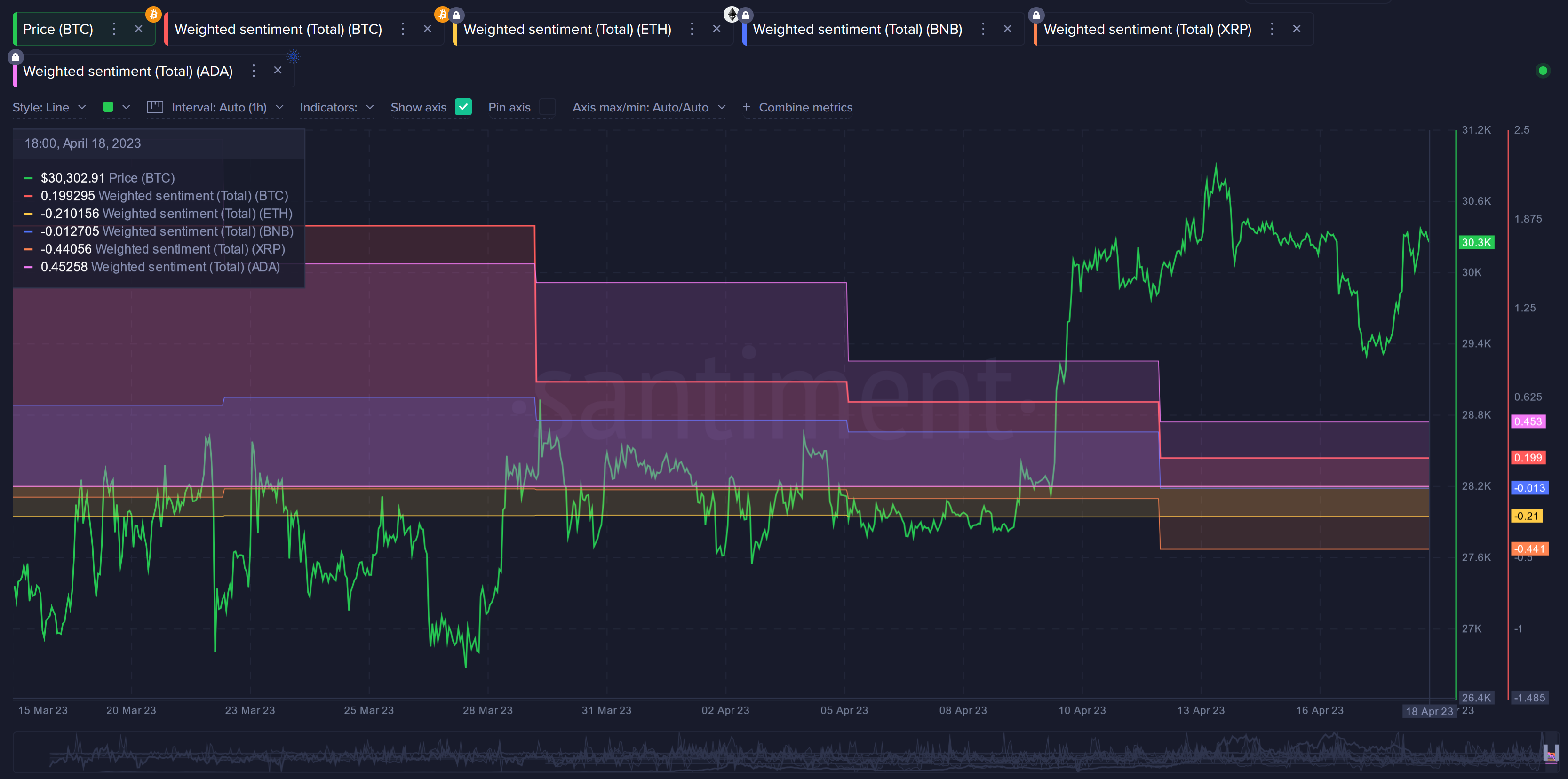Open the green line color swatch
Viewport: 1568px width, 779px height.
click(108, 107)
